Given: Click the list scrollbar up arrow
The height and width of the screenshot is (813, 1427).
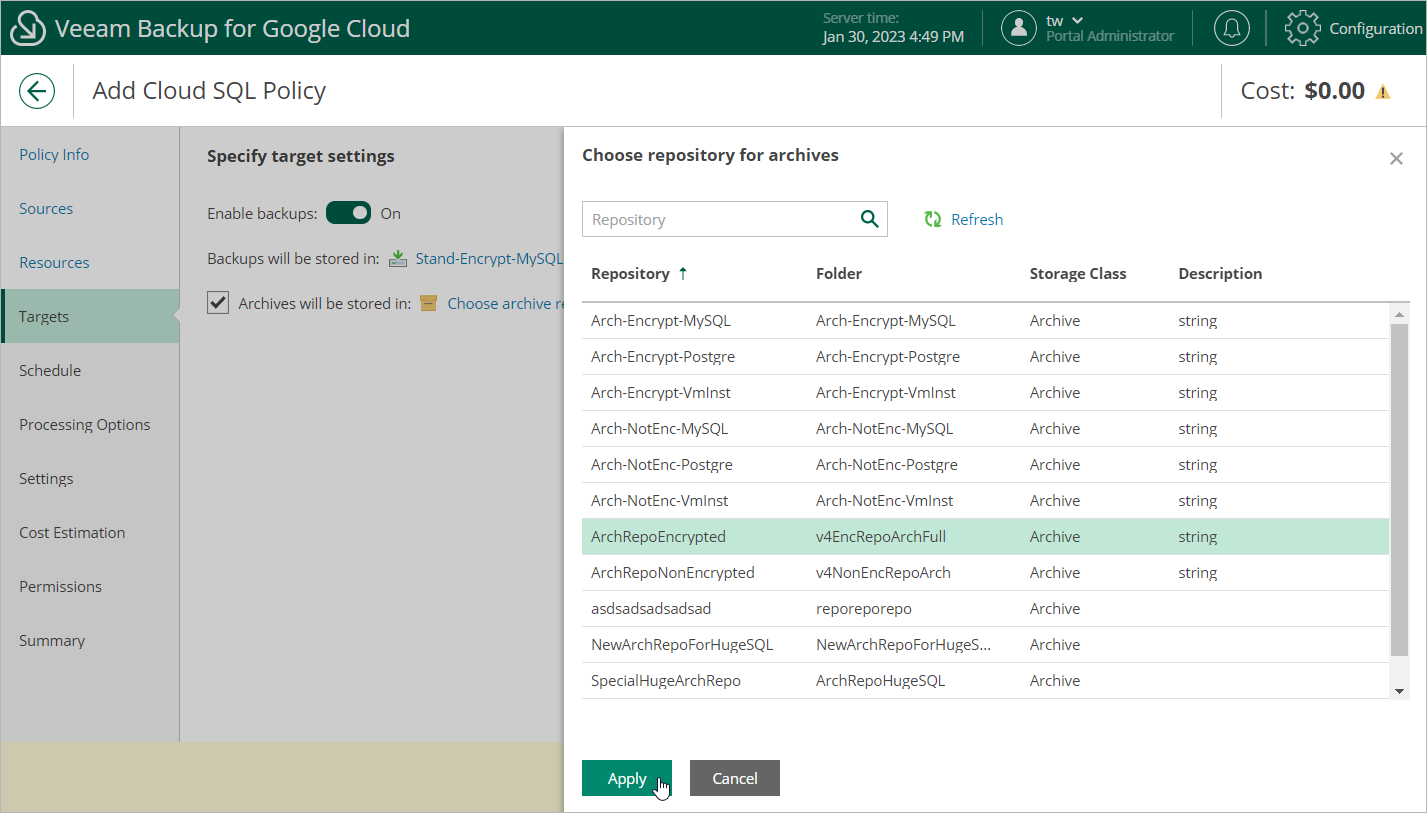Looking at the screenshot, I should [1399, 315].
